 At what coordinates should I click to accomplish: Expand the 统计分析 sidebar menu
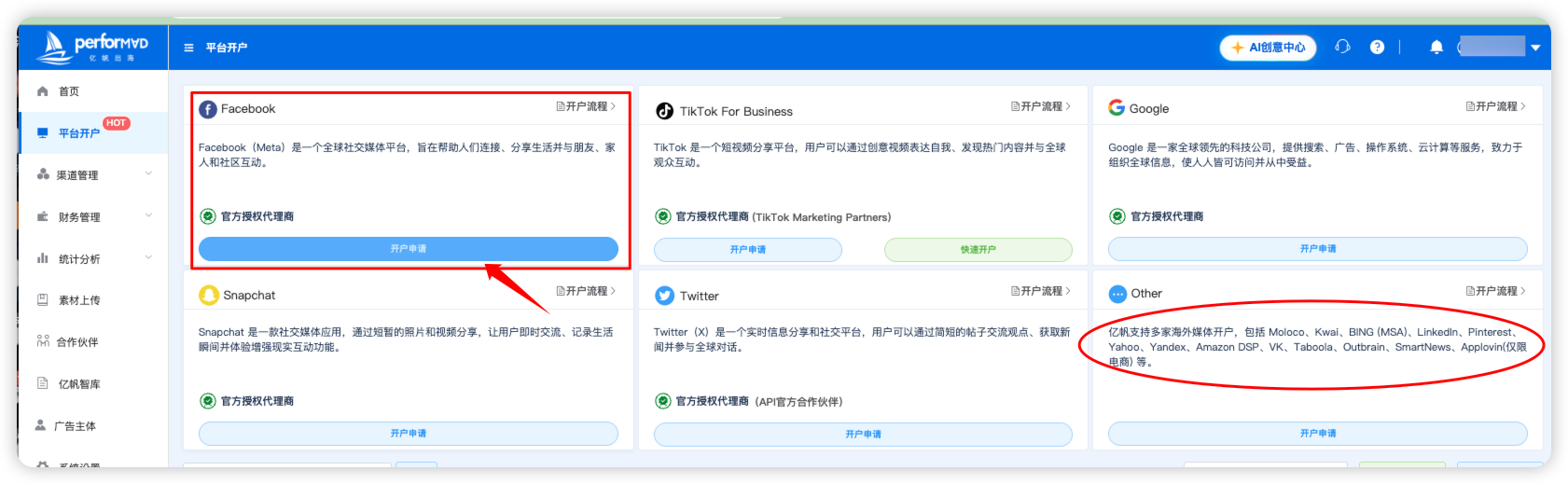[x=92, y=259]
